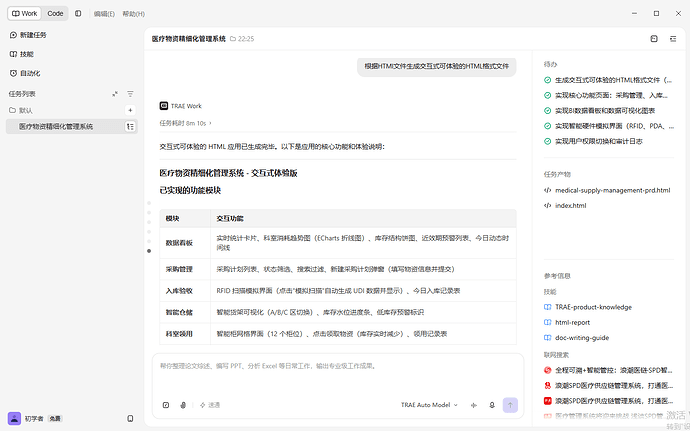This screenshot has width=690, height=431.
Task: Click the 智能仓储 table cell
Action: pyautogui.click(x=185, y=312)
